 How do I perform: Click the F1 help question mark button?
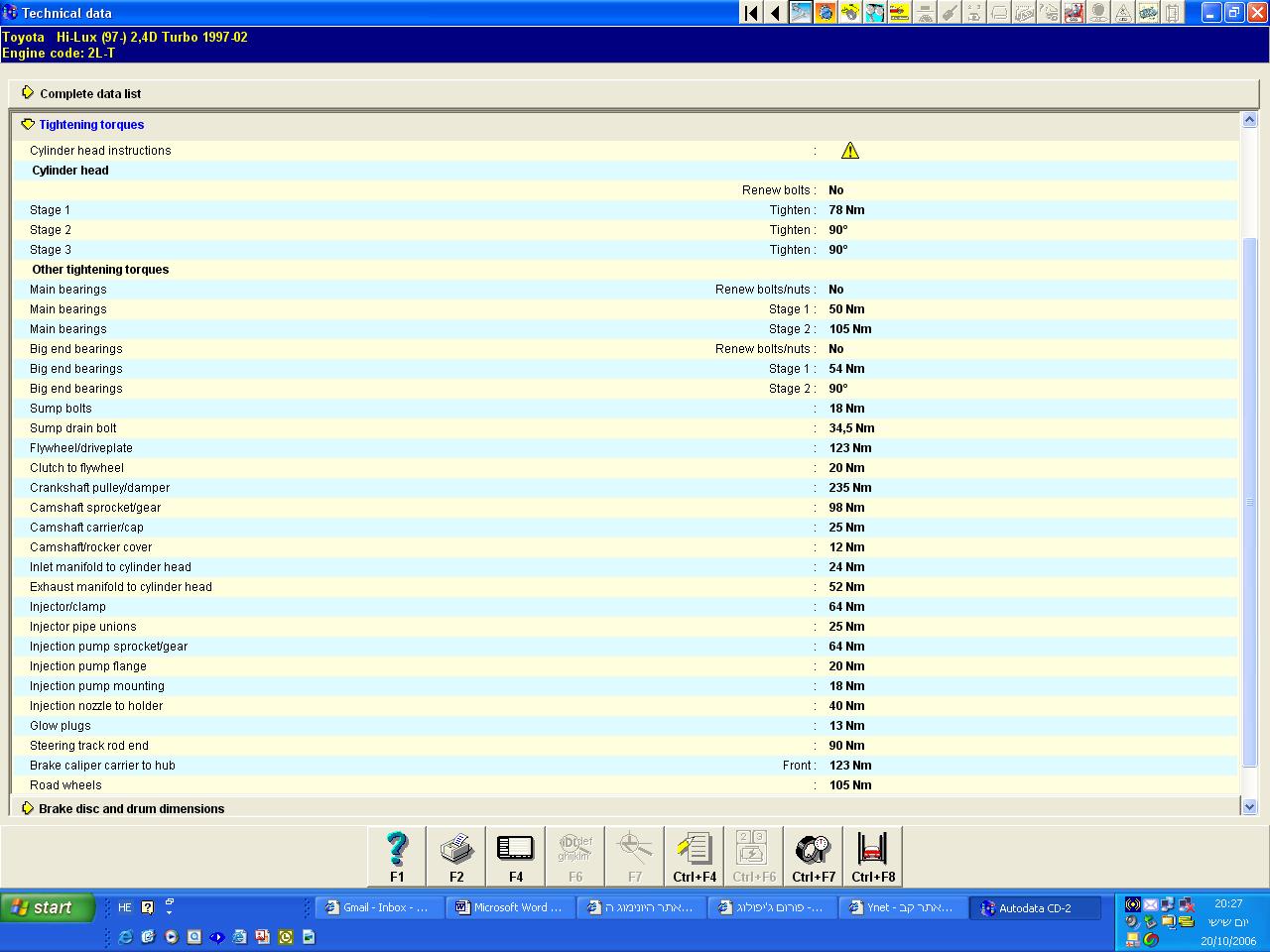pos(397,856)
